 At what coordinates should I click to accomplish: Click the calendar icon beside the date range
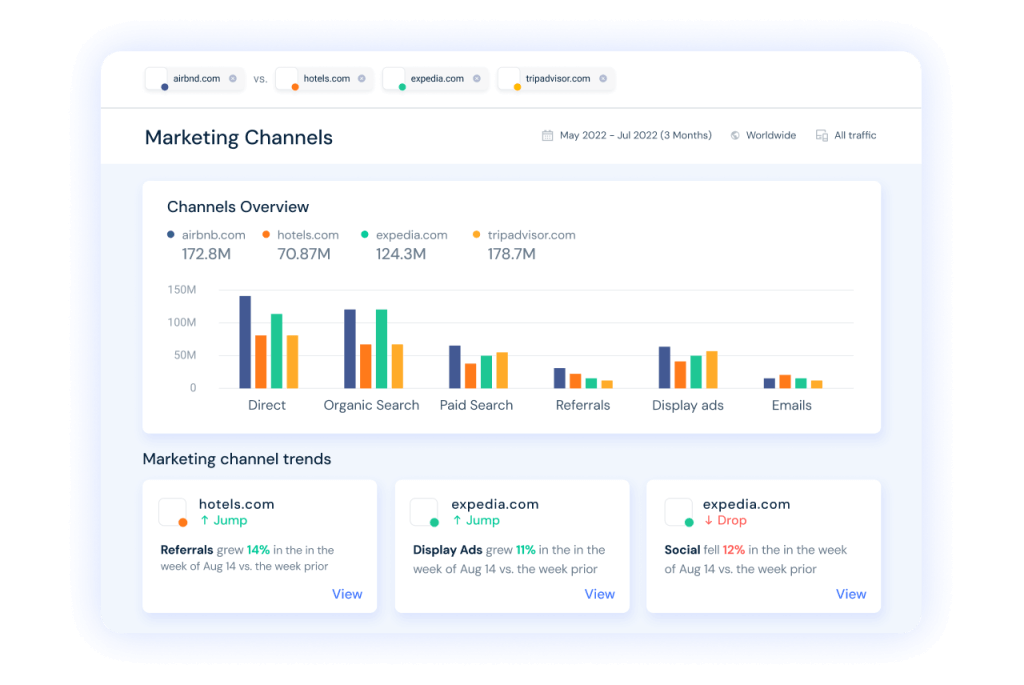[546, 135]
